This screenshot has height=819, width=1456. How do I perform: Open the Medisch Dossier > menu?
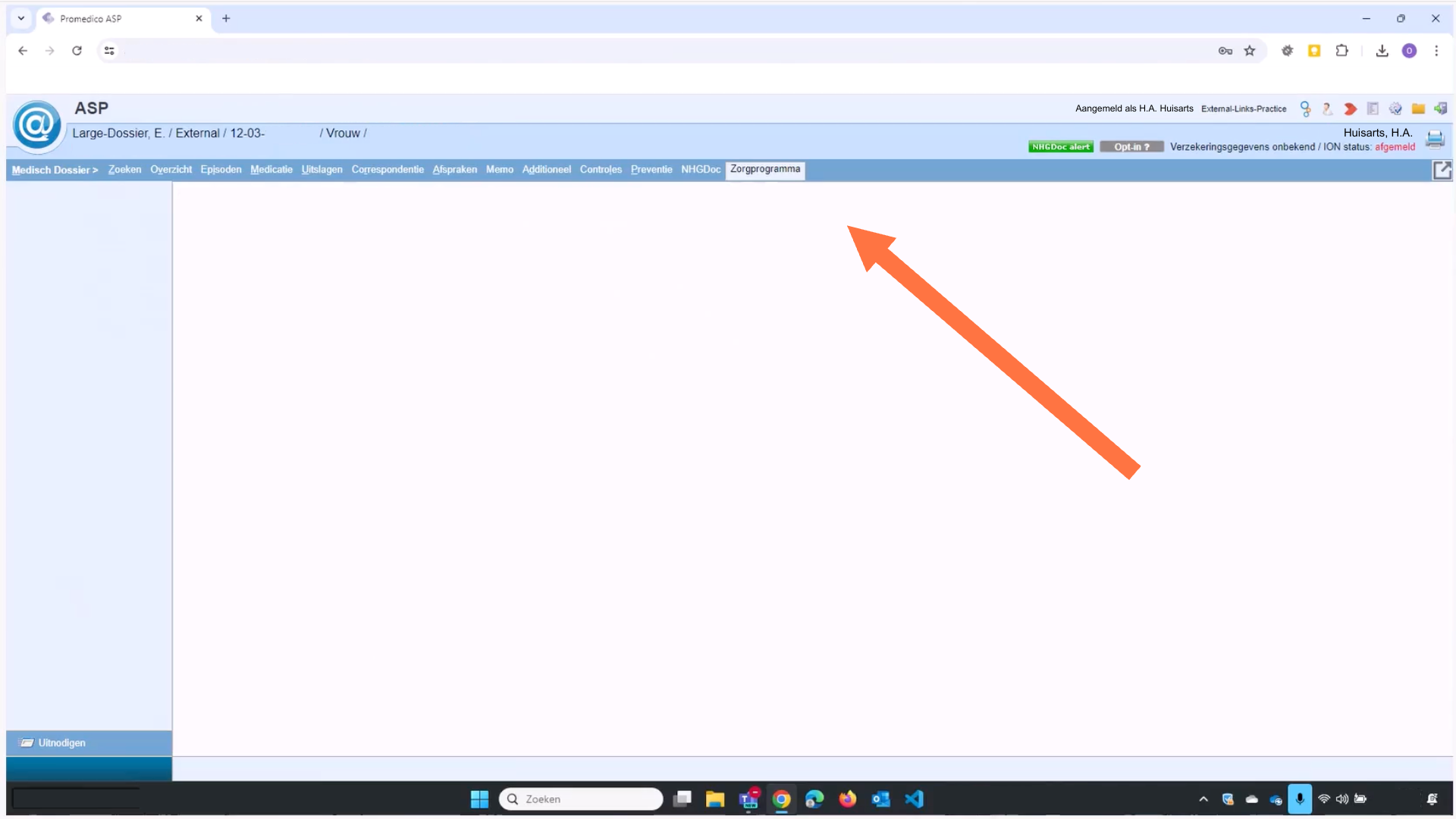[x=55, y=170]
